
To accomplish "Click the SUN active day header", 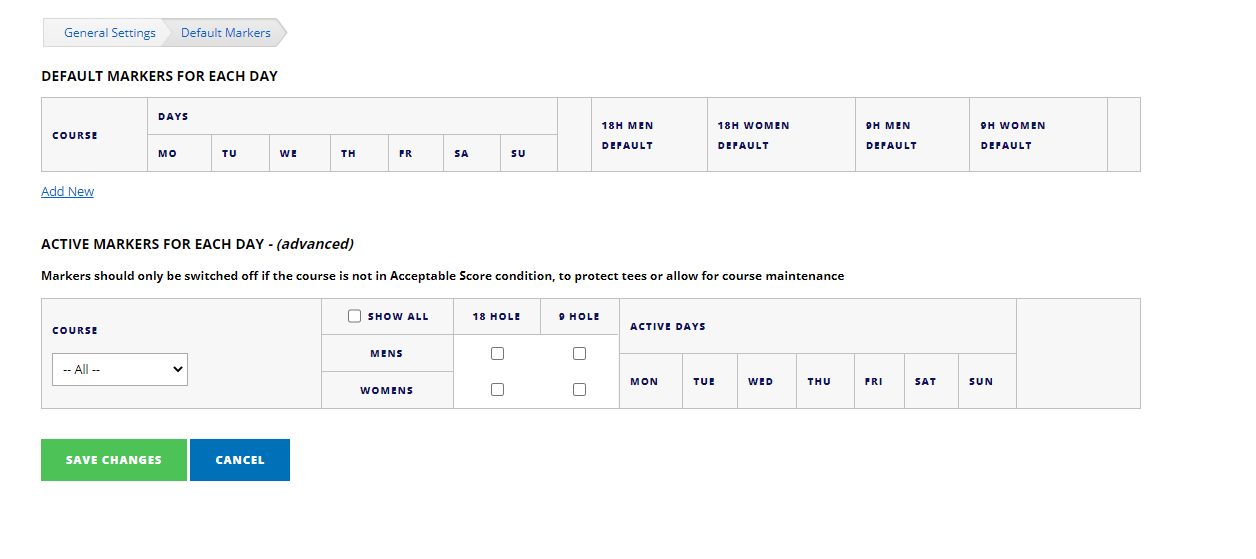I will tap(981, 381).
